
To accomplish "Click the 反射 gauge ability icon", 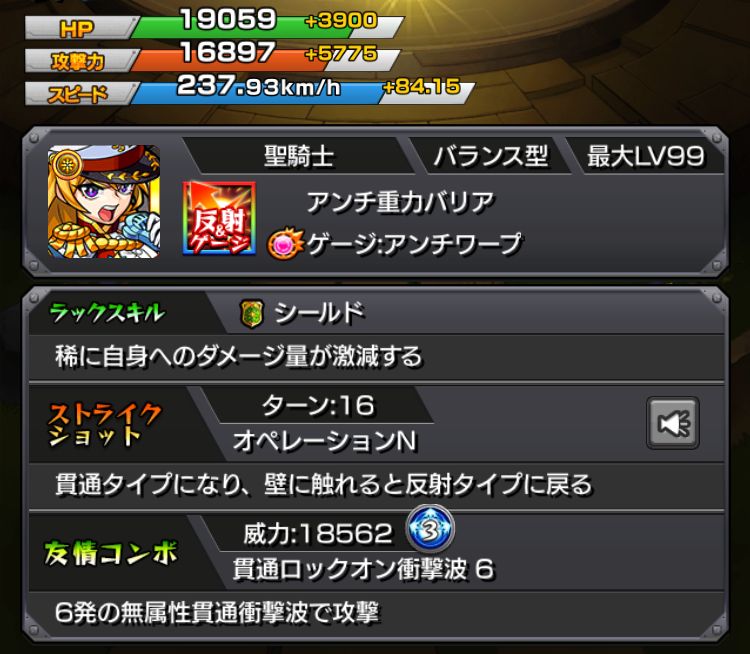I will (219, 218).
